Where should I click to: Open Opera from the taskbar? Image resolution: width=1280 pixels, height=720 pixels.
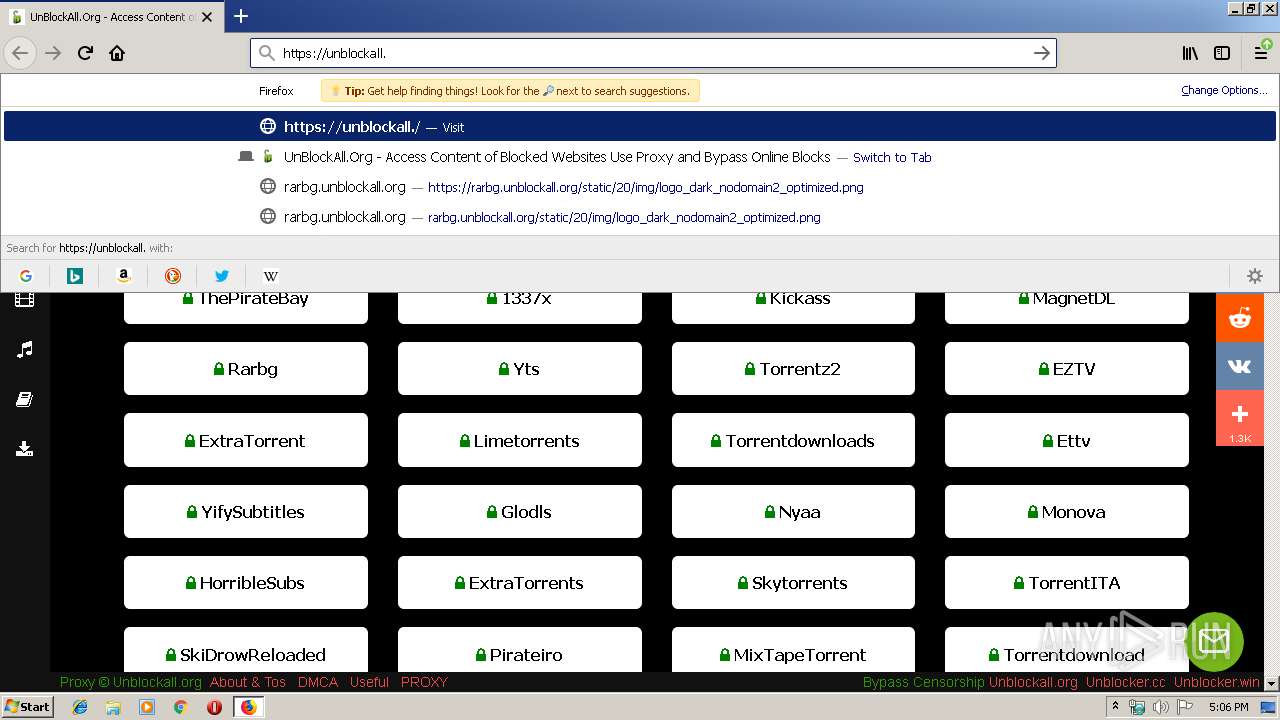(214, 707)
